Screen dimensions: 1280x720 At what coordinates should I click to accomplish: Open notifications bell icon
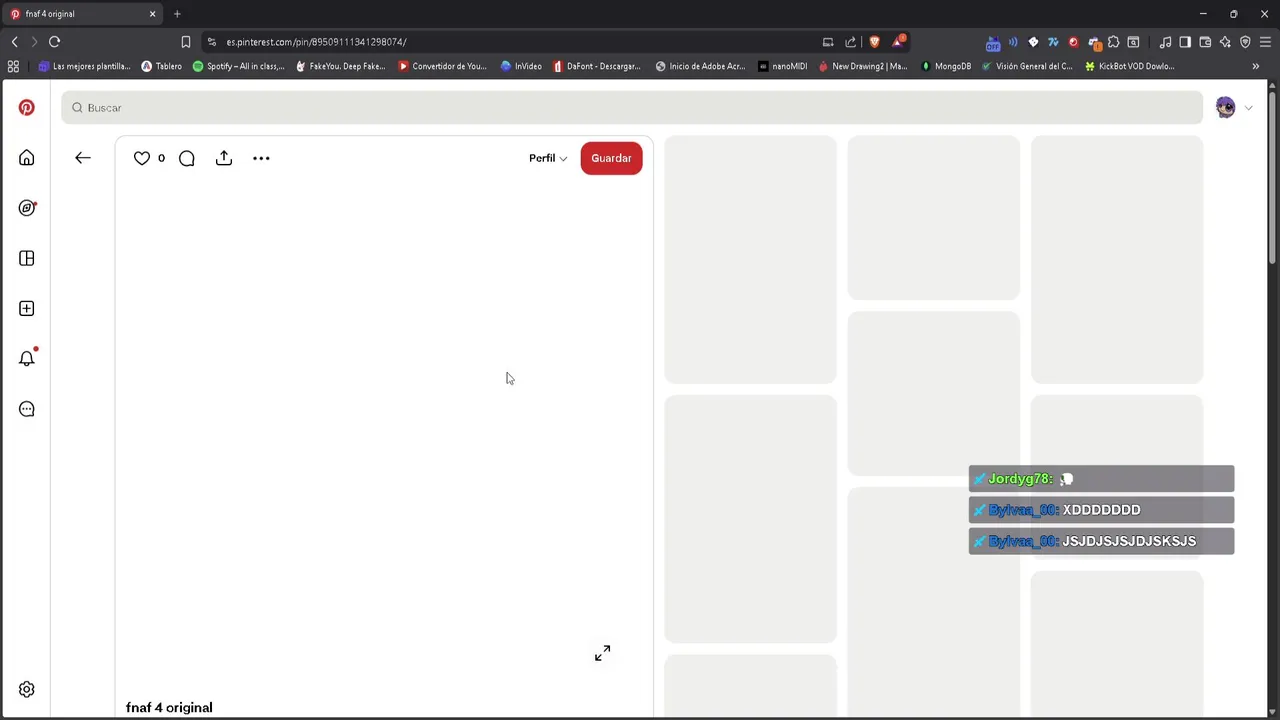click(x=27, y=358)
